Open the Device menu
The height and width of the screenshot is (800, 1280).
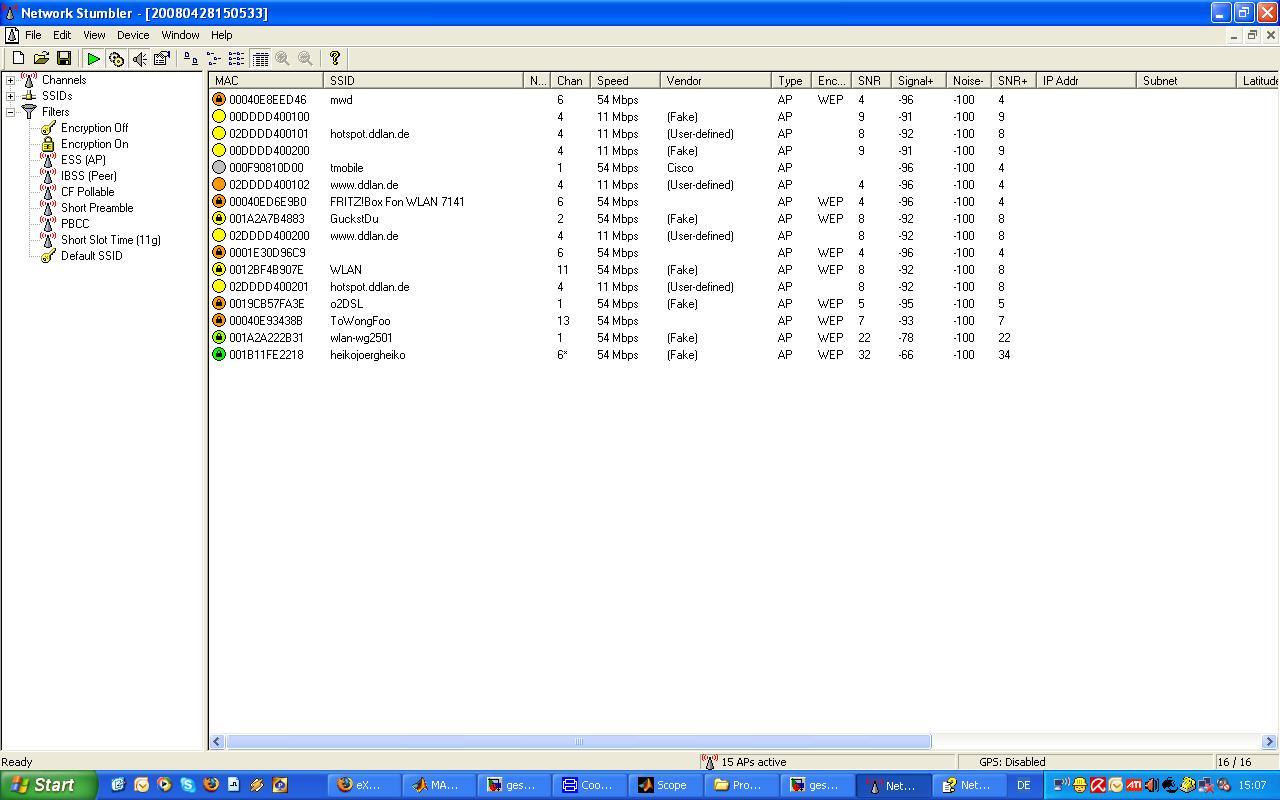133,35
